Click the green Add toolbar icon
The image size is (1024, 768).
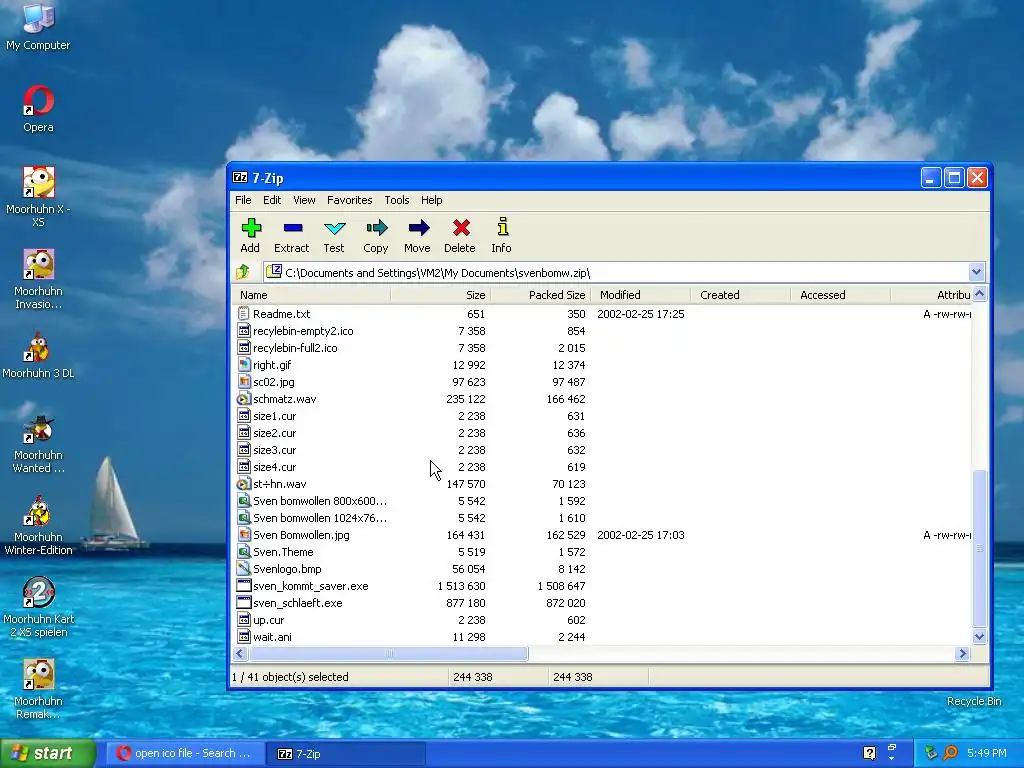click(251, 228)
